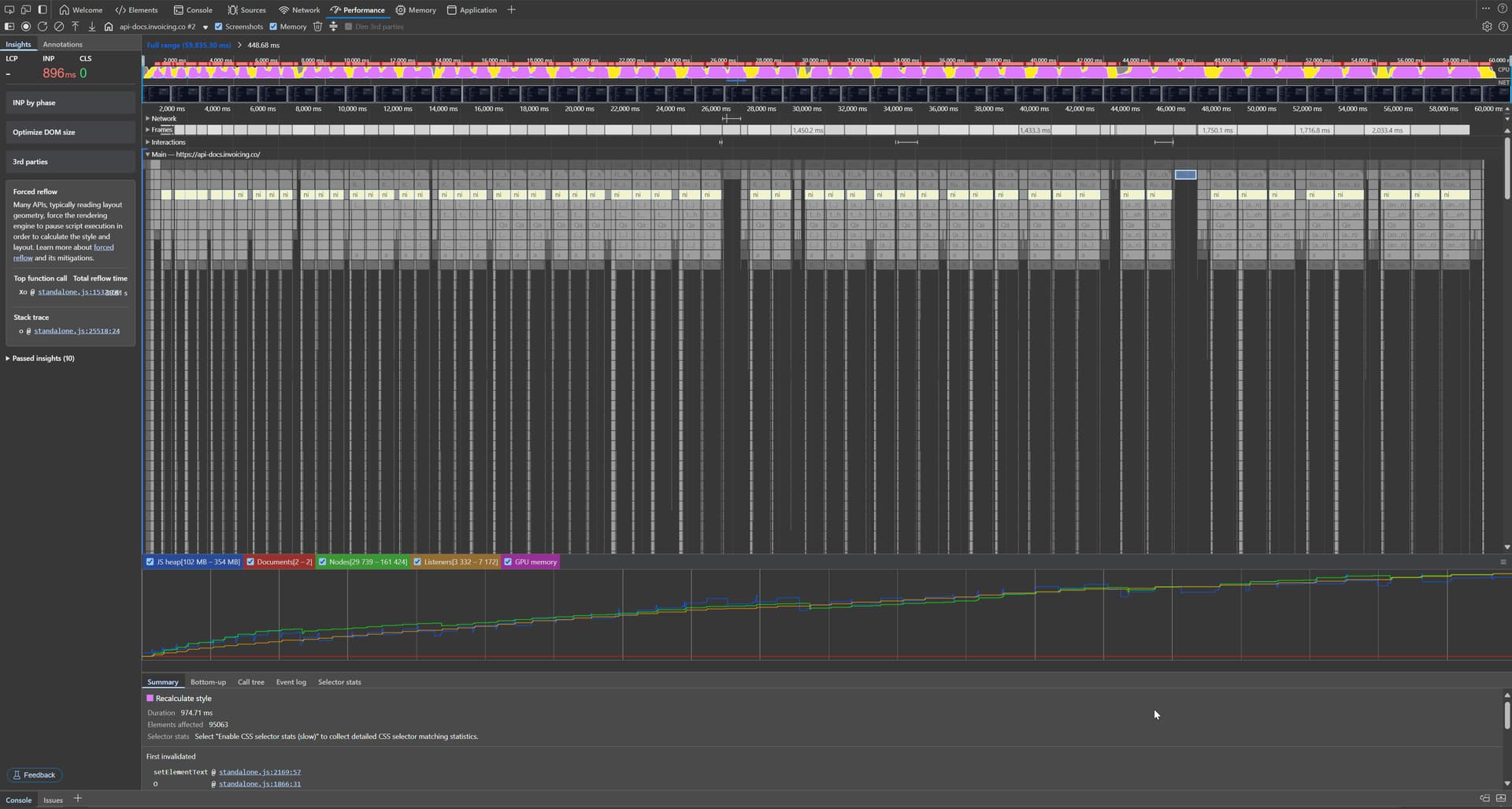Switch to the Elements tab
Image resolution: width=1512 pixels, height=809 pixels.
click(x=136, y=9)
